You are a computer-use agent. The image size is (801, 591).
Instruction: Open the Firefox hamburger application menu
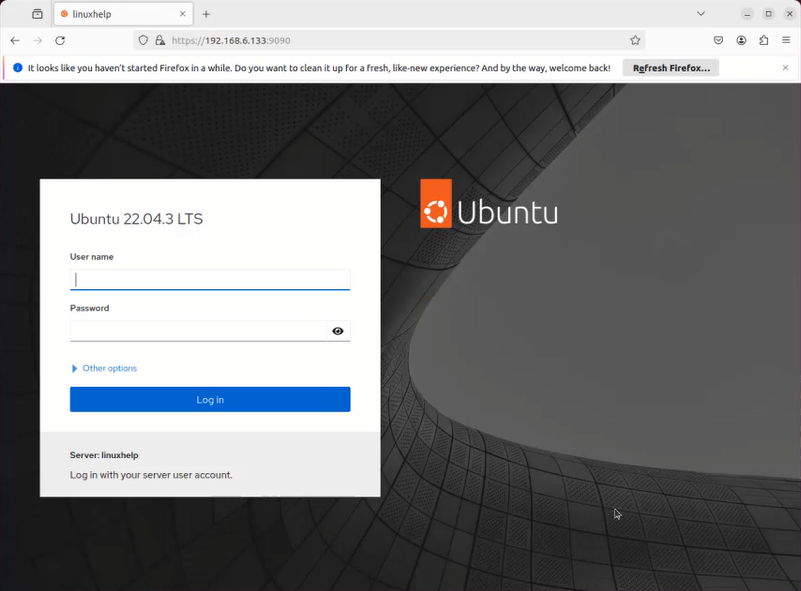786,40
